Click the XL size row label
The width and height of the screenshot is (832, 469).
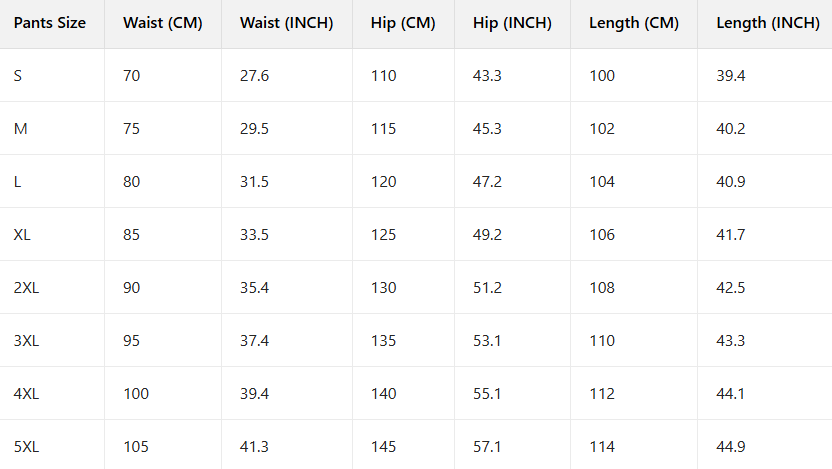tap(22, 235)
